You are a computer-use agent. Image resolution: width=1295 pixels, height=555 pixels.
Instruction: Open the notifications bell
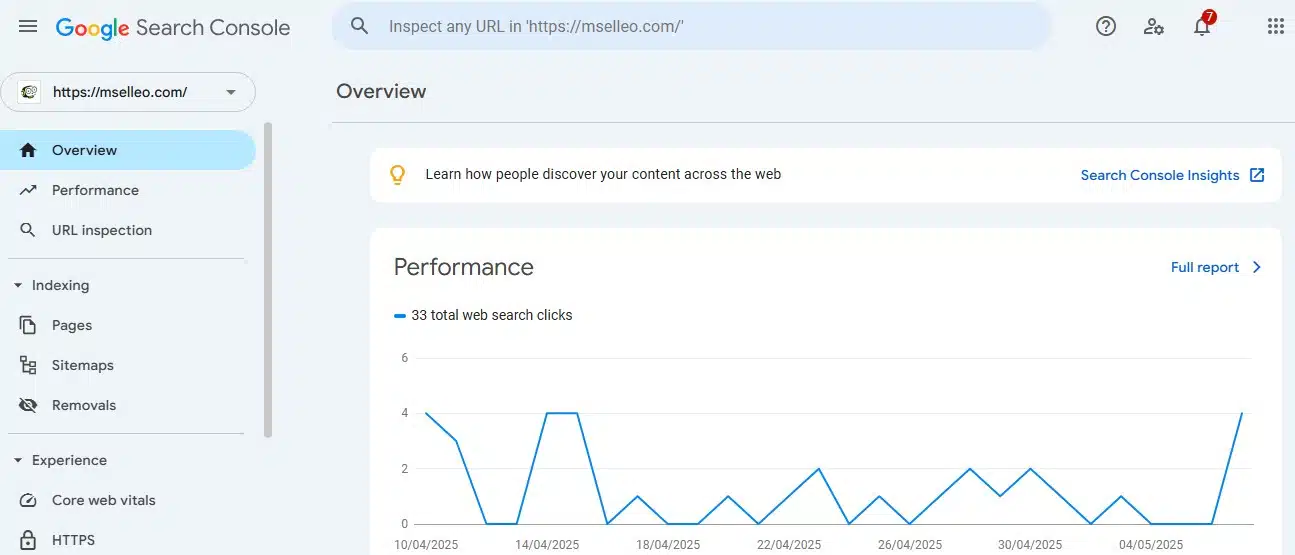click(x=1203, y=26)
